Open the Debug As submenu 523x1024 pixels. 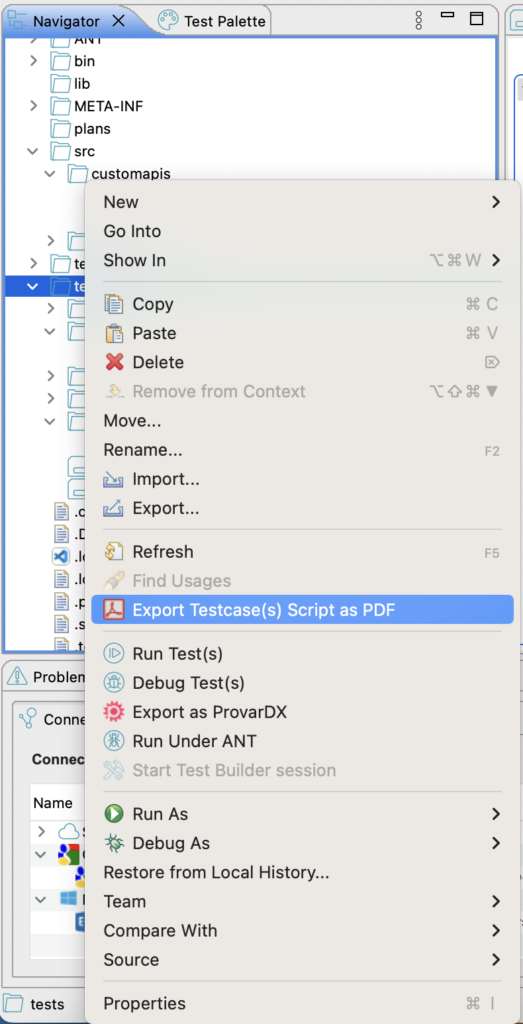[302, 843]
